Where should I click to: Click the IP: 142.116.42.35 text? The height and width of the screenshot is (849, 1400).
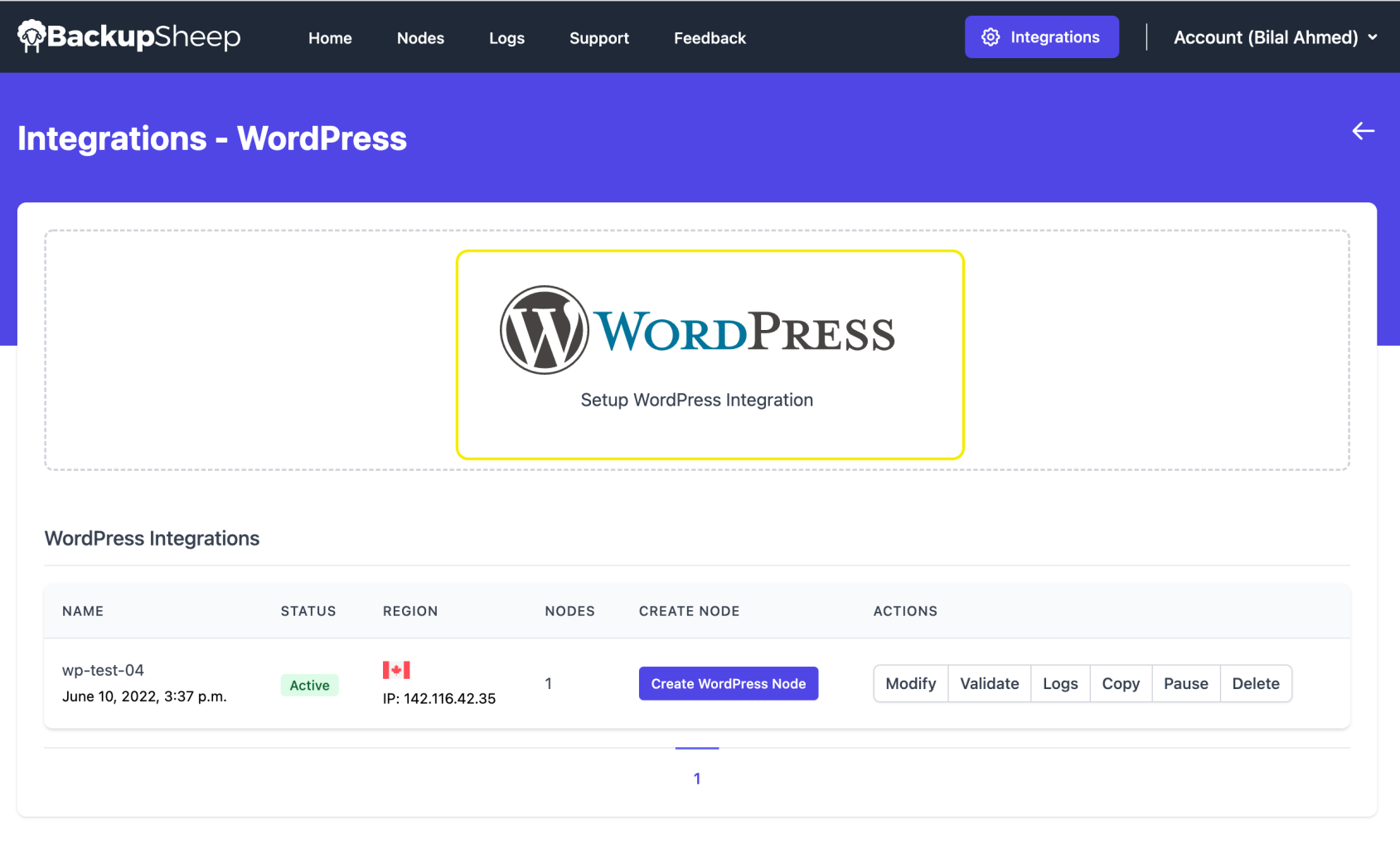click(x=439, y=698)
